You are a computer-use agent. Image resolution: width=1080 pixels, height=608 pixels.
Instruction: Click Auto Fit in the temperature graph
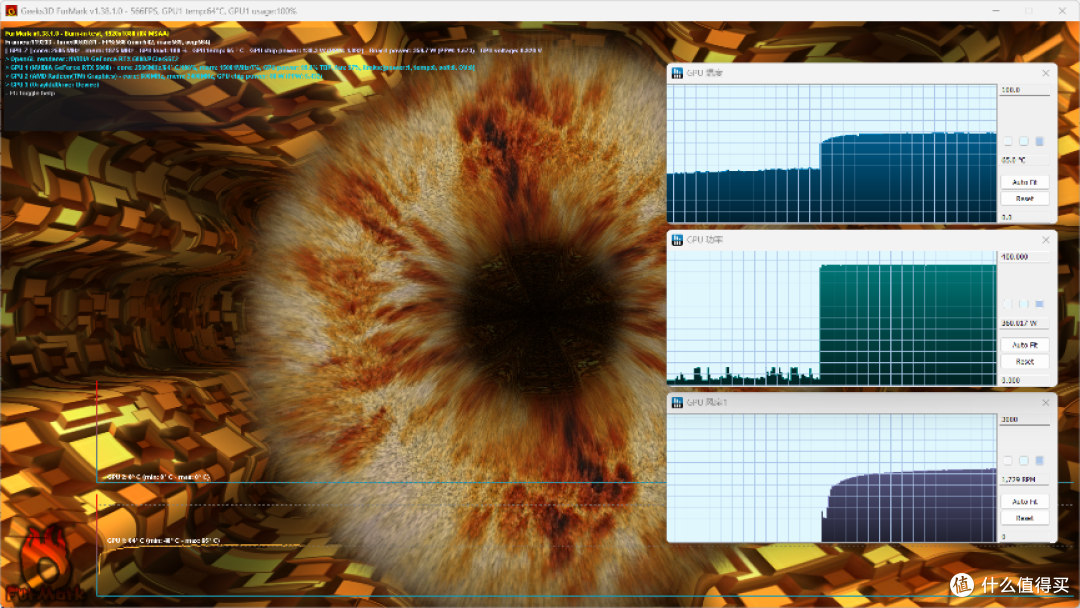tap(1025, 182)
